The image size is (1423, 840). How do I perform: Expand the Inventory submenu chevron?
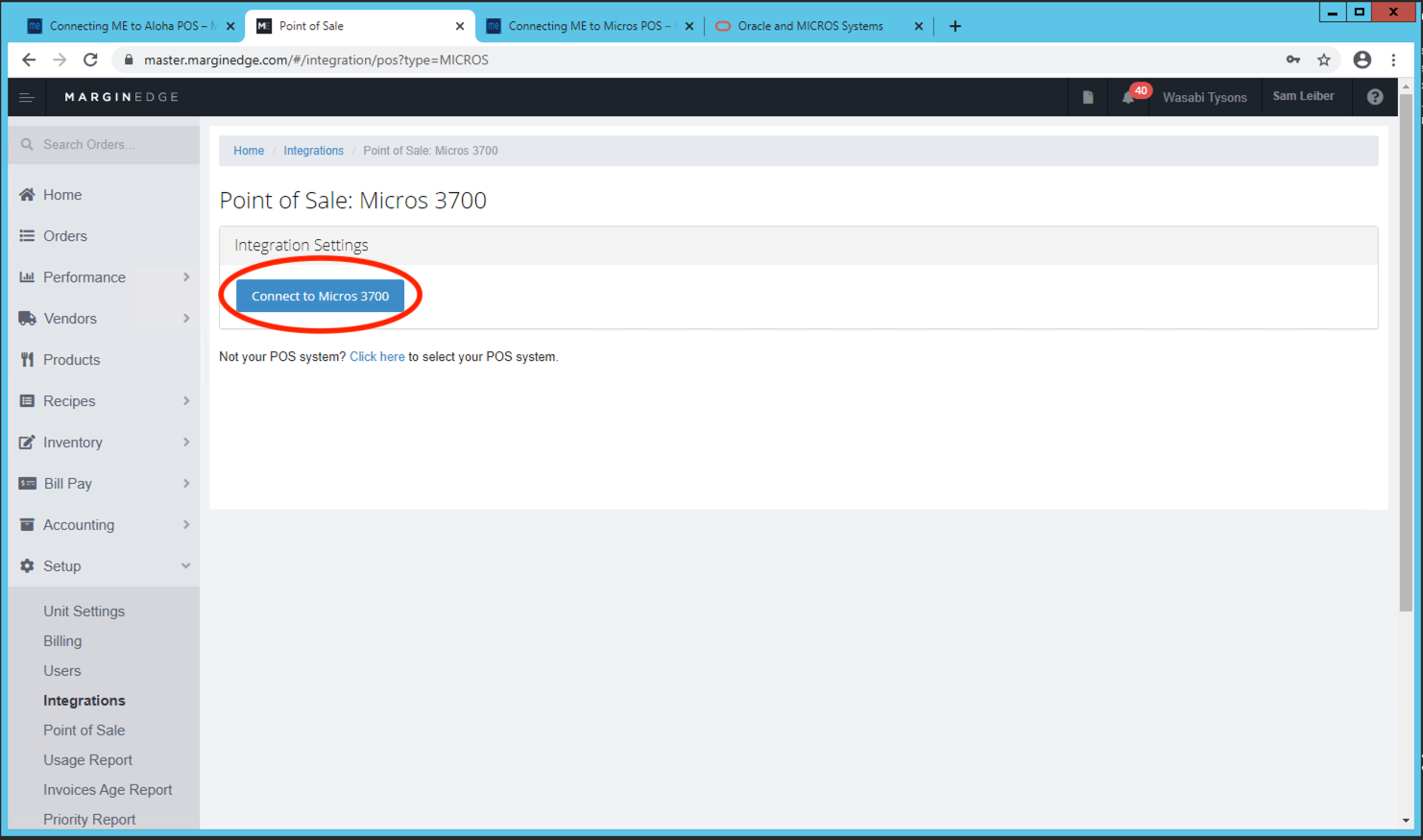(x=186, y=443)
